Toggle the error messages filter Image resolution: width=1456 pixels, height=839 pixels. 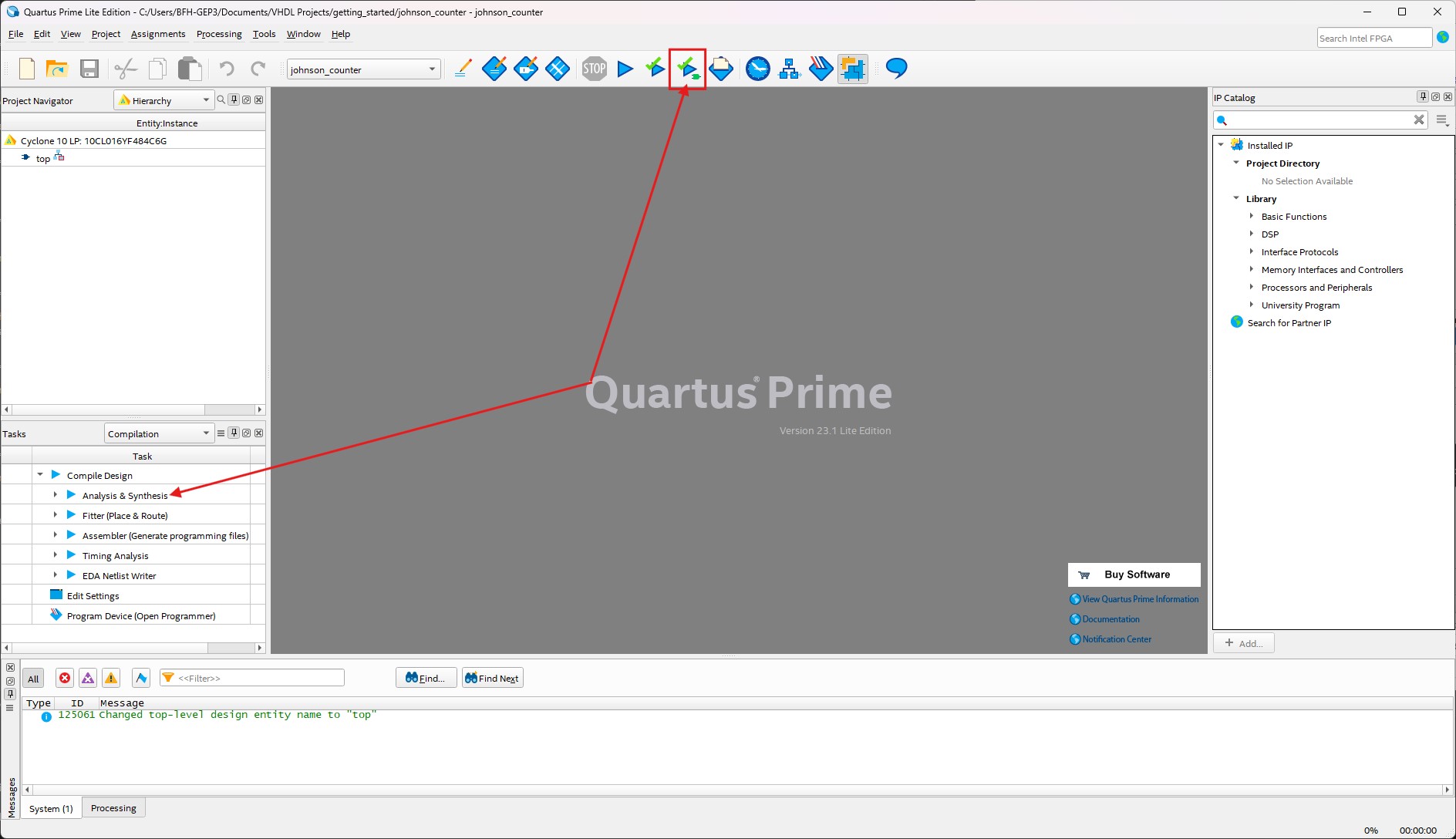pos(65,678)
